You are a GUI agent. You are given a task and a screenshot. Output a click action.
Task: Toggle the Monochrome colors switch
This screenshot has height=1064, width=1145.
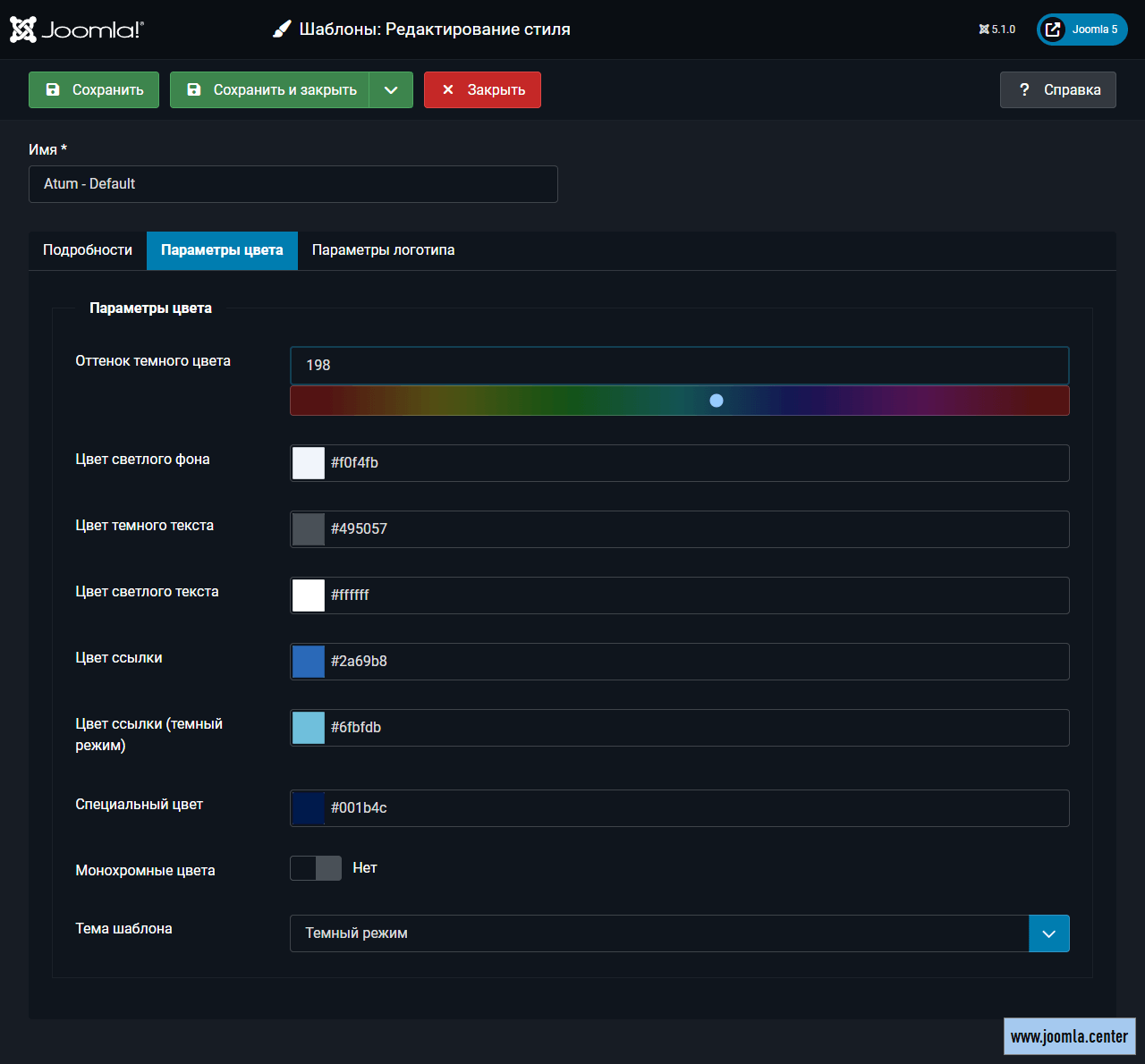(x=316, y=868)
